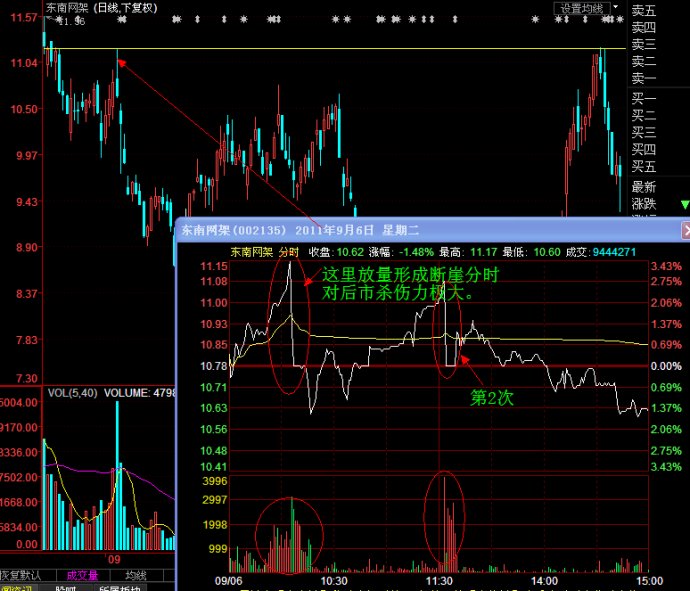The image size is (690, 591).
Task: Open the 设置均线 moving-average settings button
Action: coord(581,8)
